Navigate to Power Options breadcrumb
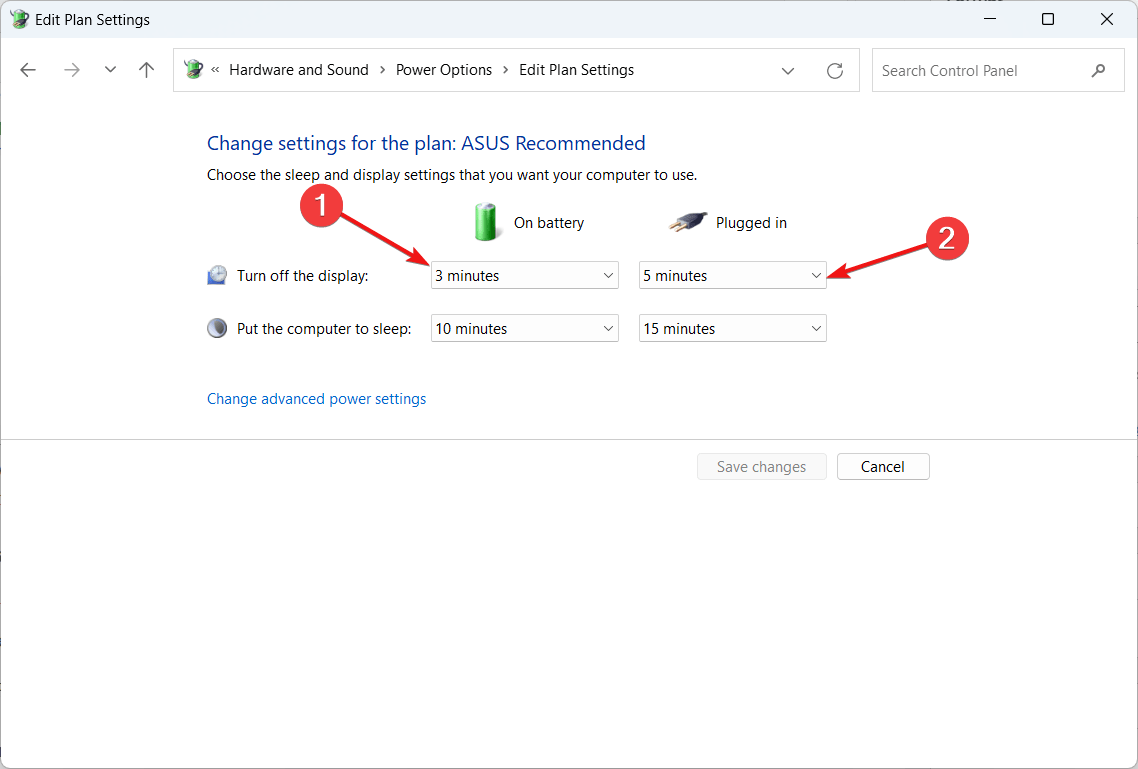The image size is (1138, 769). point(443,70)
